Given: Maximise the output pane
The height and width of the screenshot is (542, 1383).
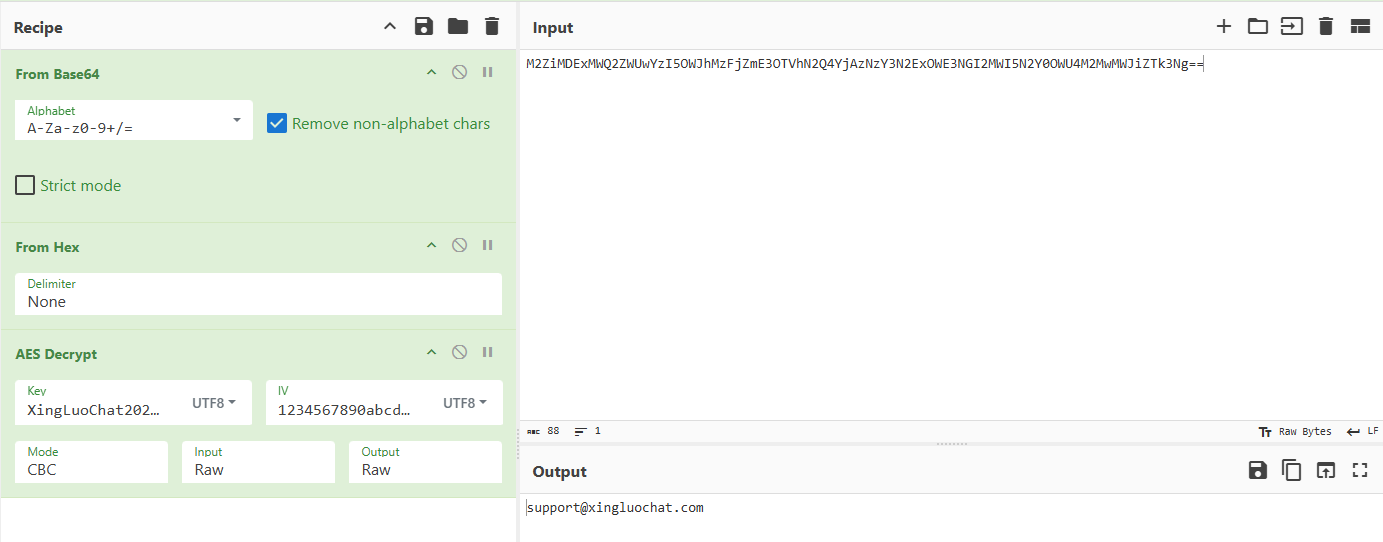Looking at the screenshot, I should (x=1360, y=471).
